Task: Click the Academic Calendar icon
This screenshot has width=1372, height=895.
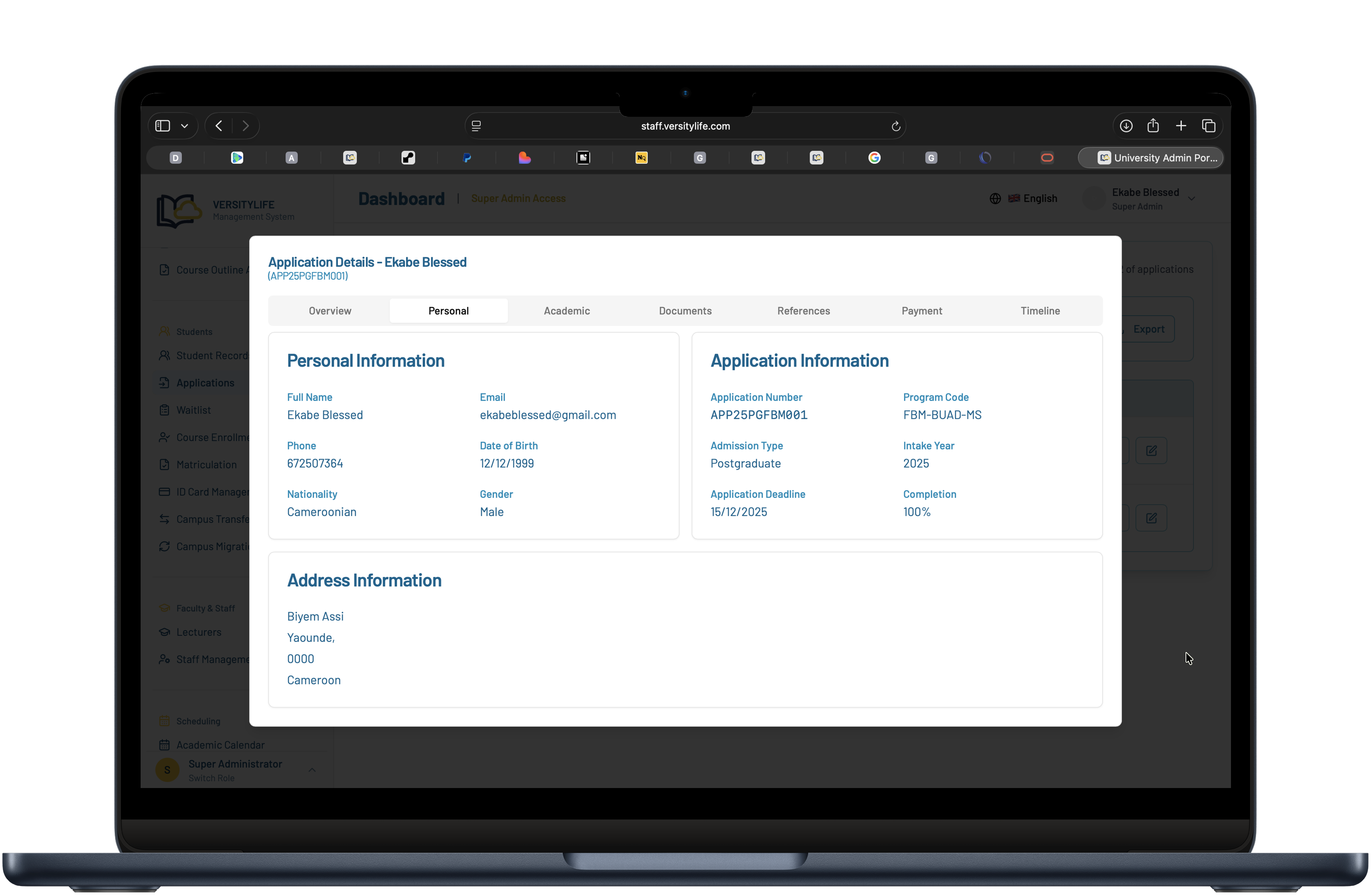Action: (x=164, y=745)
